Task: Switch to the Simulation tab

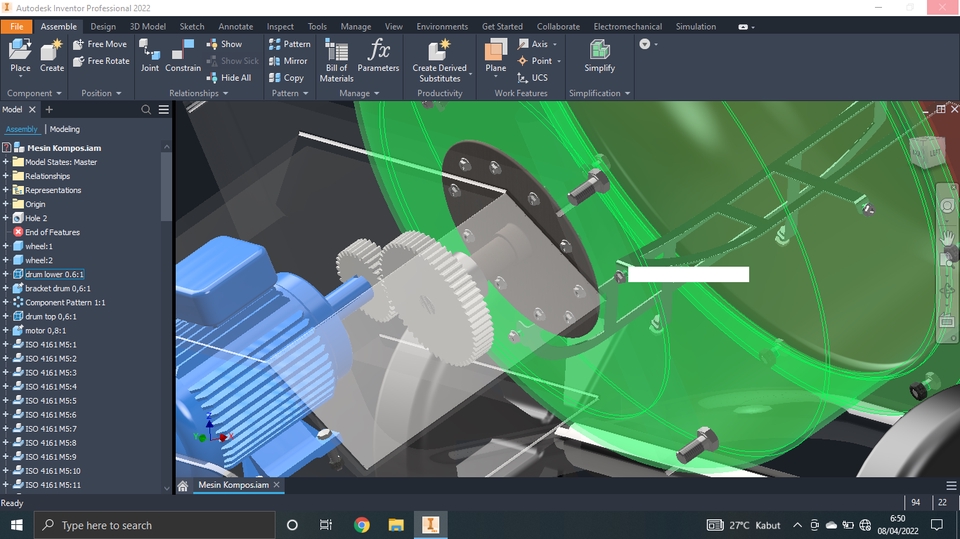Action: [696, 26]
